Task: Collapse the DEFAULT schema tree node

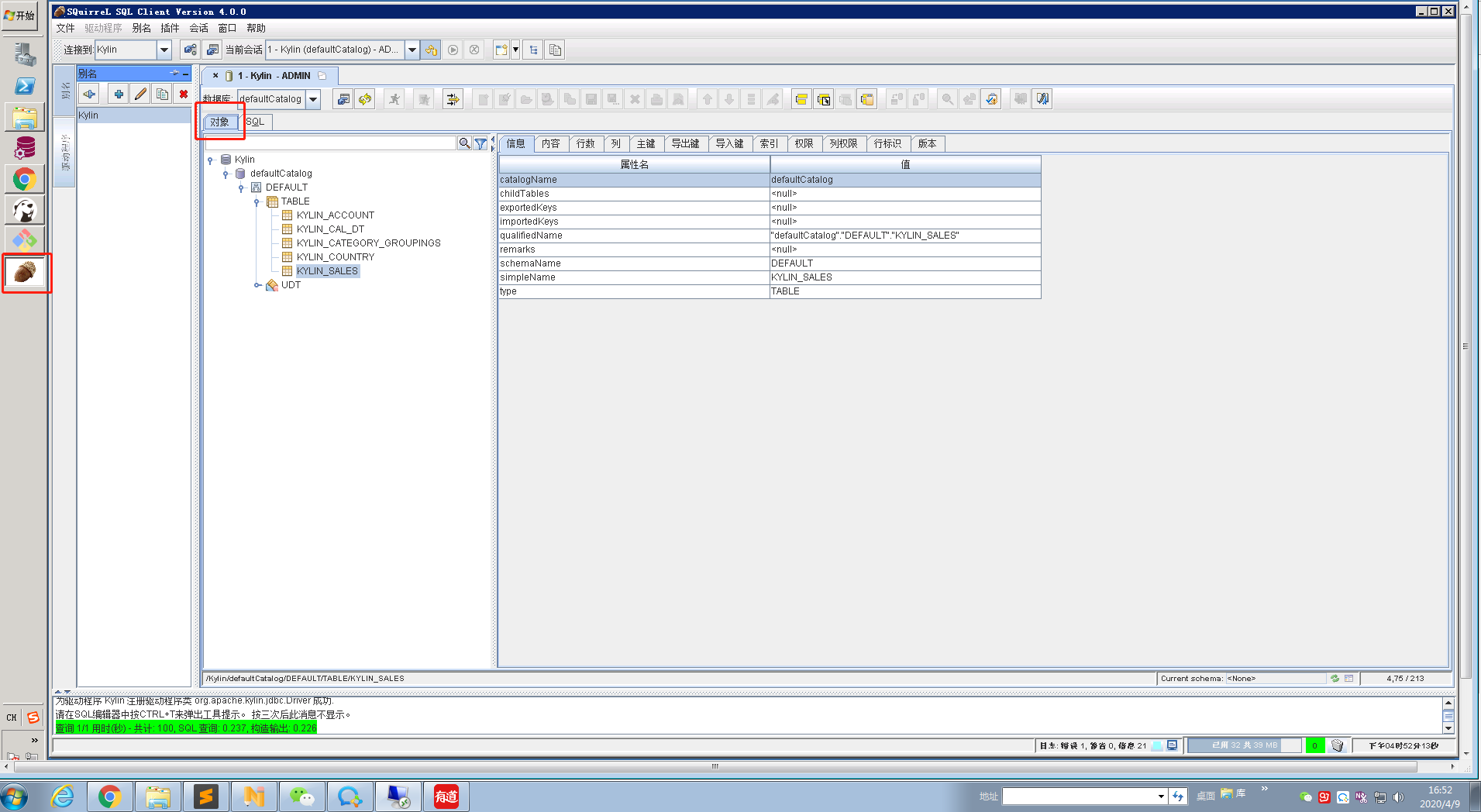Action: 241,188
